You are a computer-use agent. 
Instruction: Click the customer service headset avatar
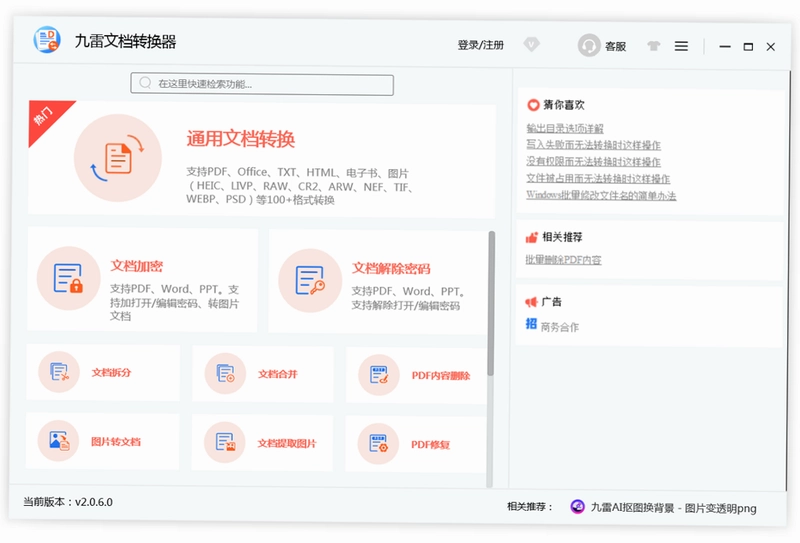[x=589, y=45]
